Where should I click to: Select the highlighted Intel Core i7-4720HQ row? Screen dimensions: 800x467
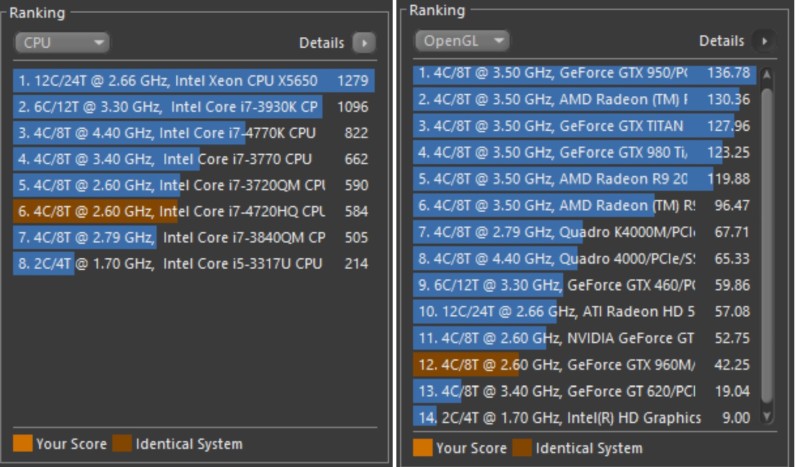(x=194, y=211)
